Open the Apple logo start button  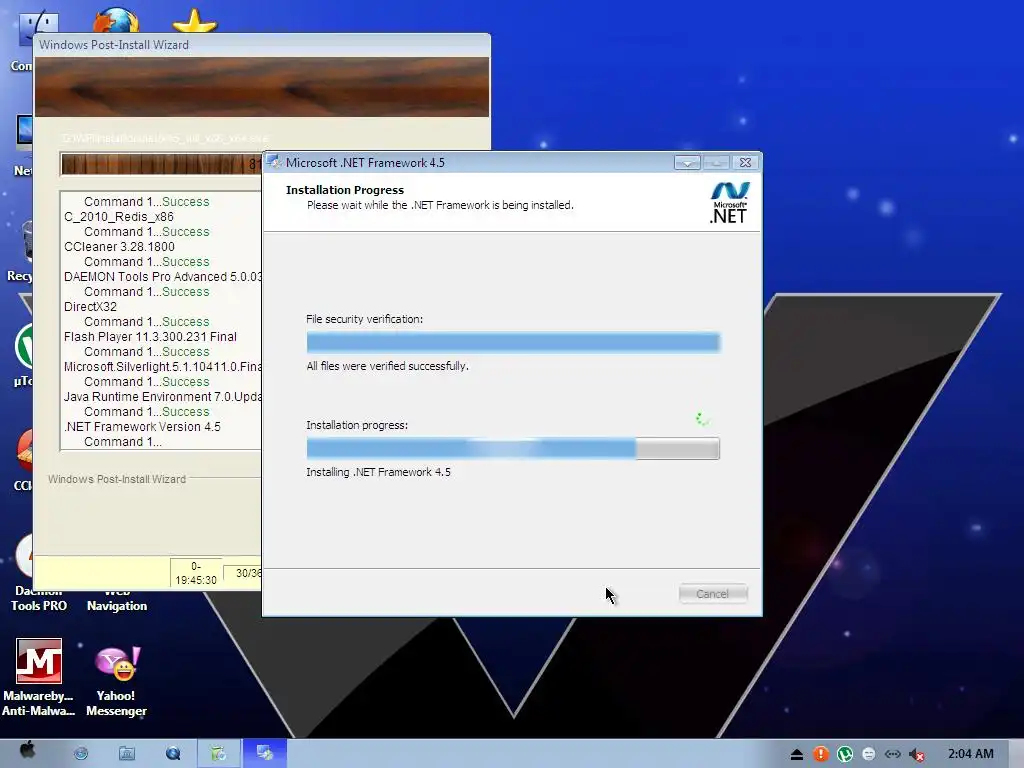pos(27,752)
